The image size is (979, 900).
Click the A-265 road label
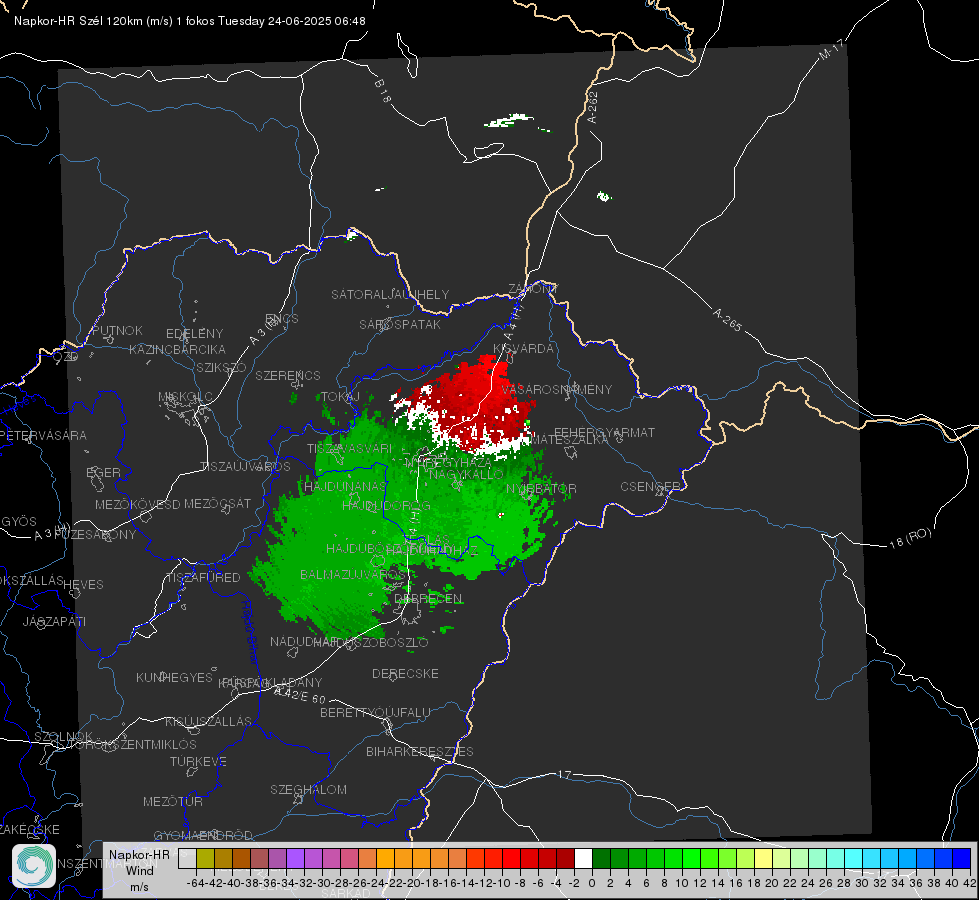(727, 319)
